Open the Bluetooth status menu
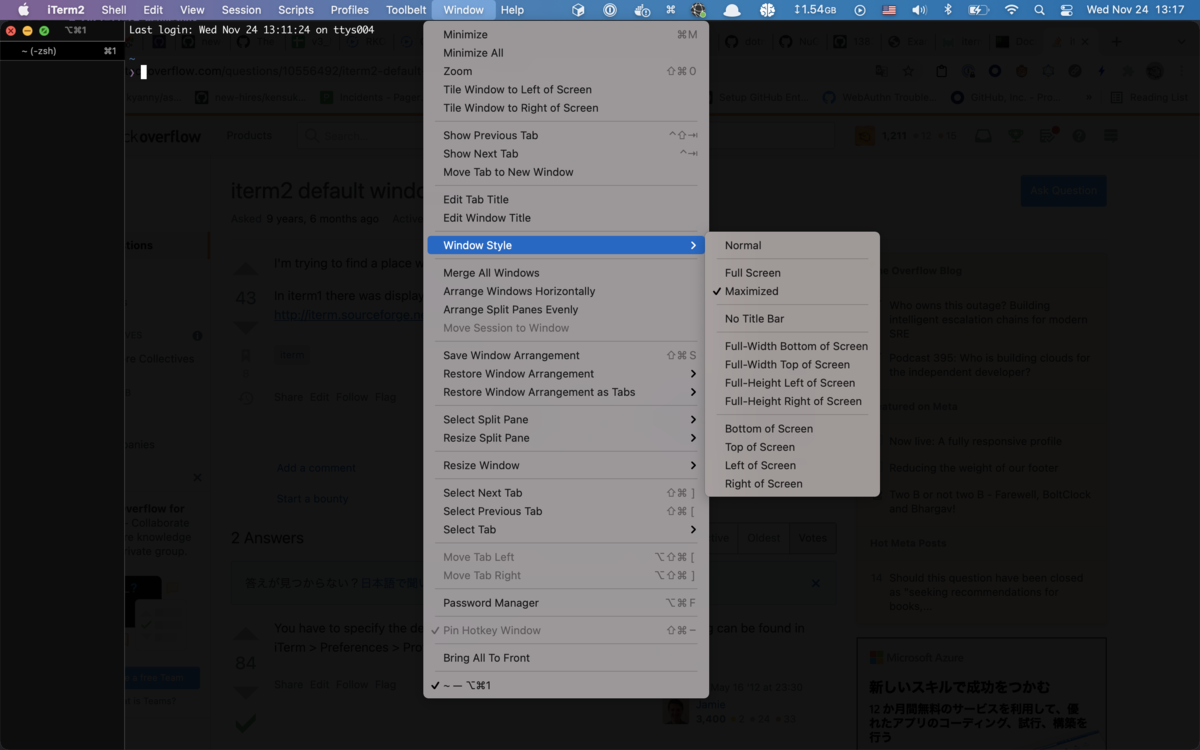The width and height of the screenshot is (1200, 750). (948, 10)
